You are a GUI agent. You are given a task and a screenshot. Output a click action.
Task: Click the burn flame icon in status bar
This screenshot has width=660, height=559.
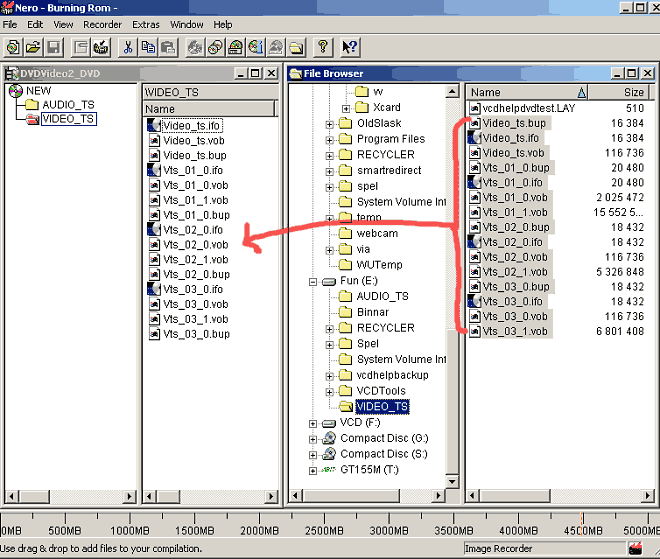point(635,548)
